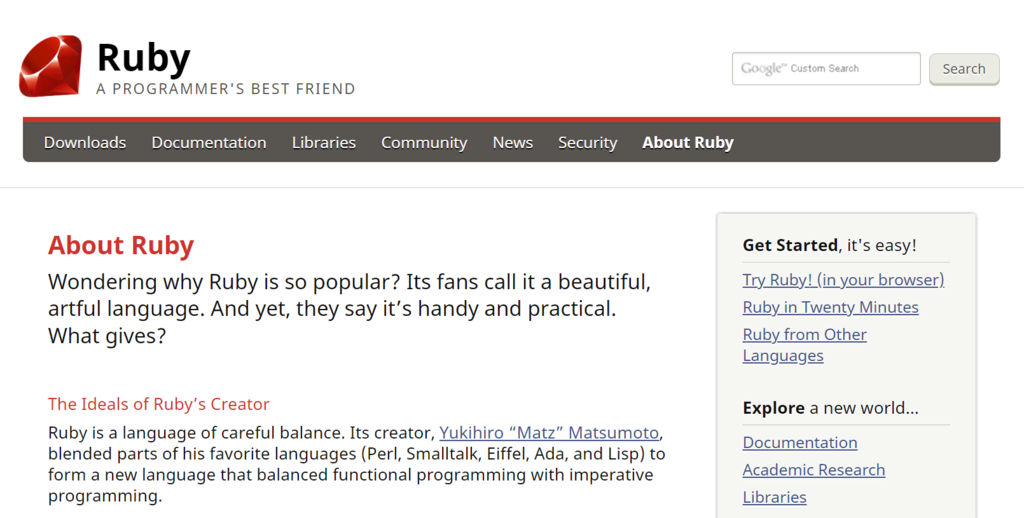The height and width of the screenshot is (518, 1024).
Task: Open Libraries in the navigation bar
Action: click(x=323, y=142)
